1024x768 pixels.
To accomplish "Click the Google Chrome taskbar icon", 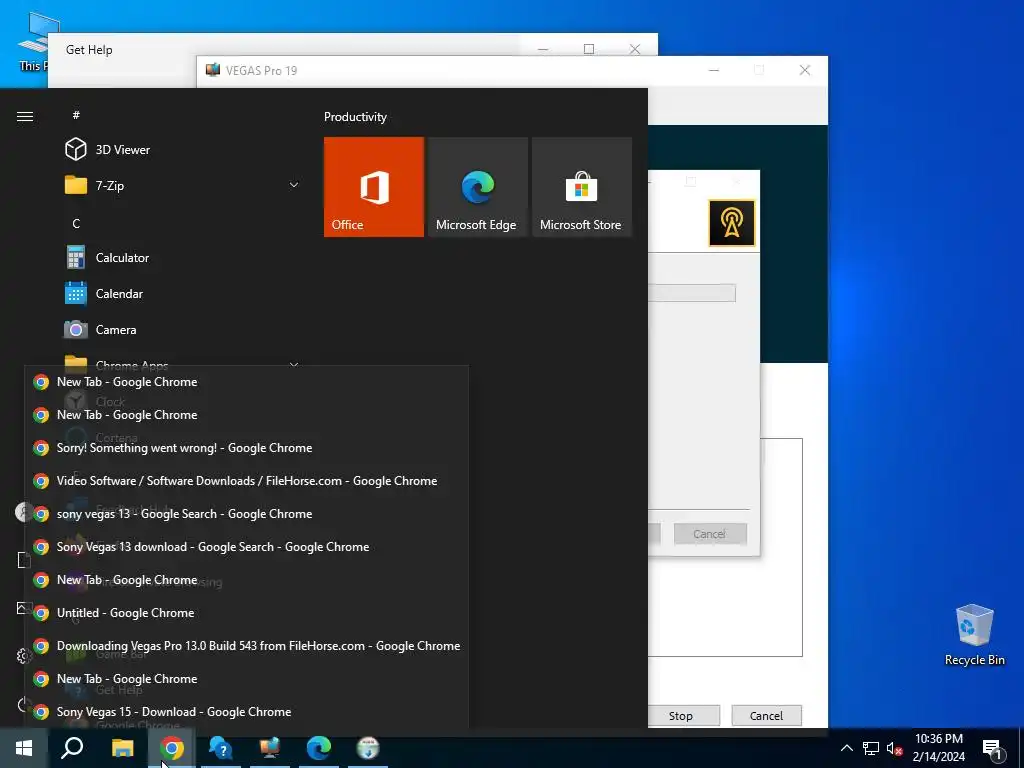I will (x=172, y=748).
